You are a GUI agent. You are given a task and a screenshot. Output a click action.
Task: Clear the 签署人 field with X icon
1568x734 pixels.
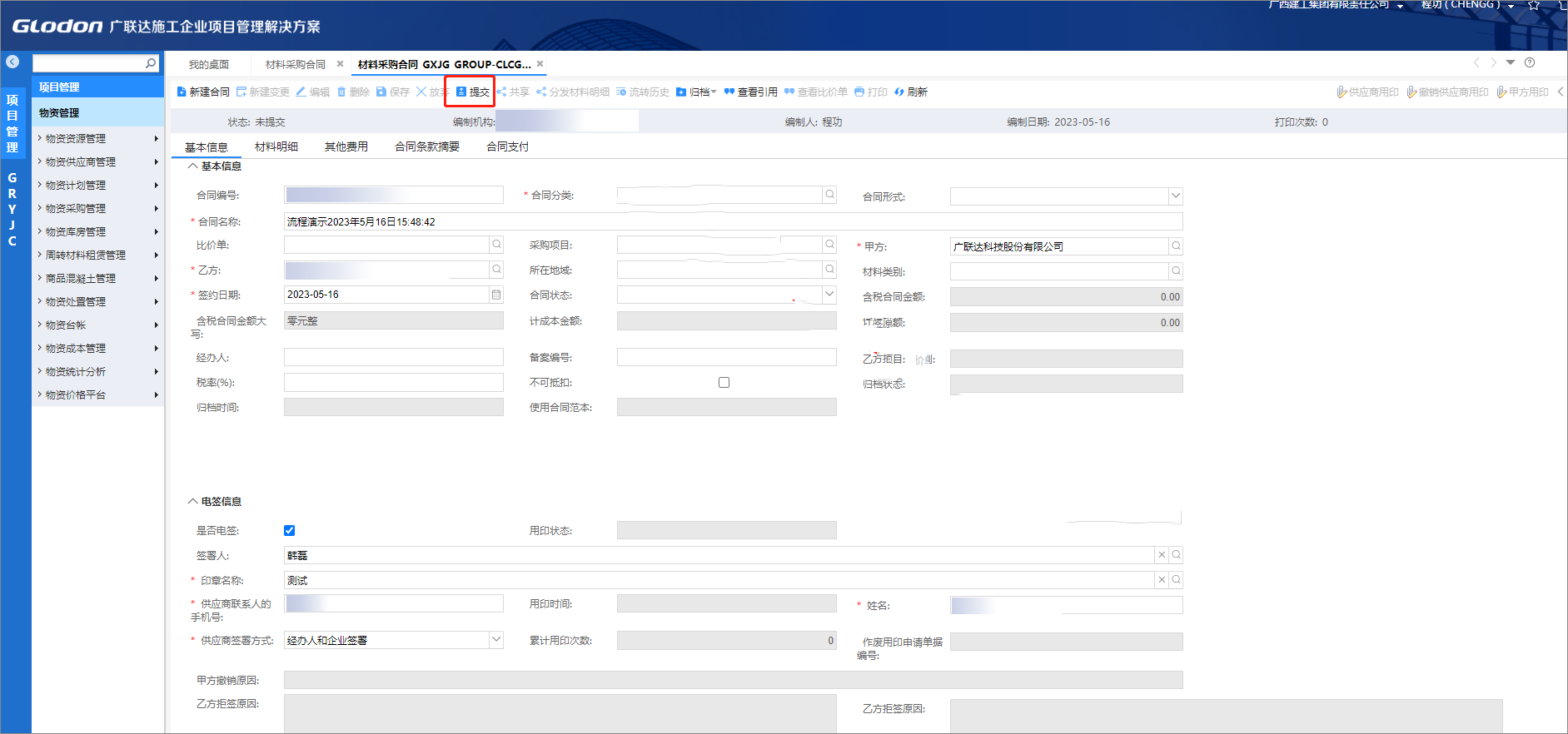tap(1162, 555)
